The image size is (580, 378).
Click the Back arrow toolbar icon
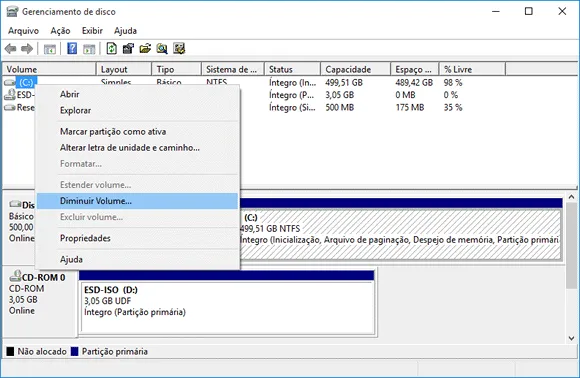pos(10,48)
